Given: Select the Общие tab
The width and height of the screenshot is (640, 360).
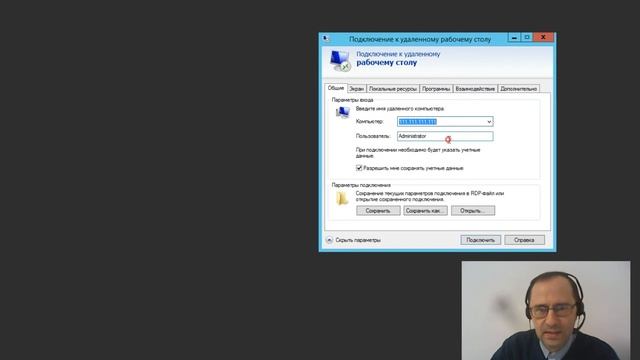Looking at the screenshot, I should [336, 88].
